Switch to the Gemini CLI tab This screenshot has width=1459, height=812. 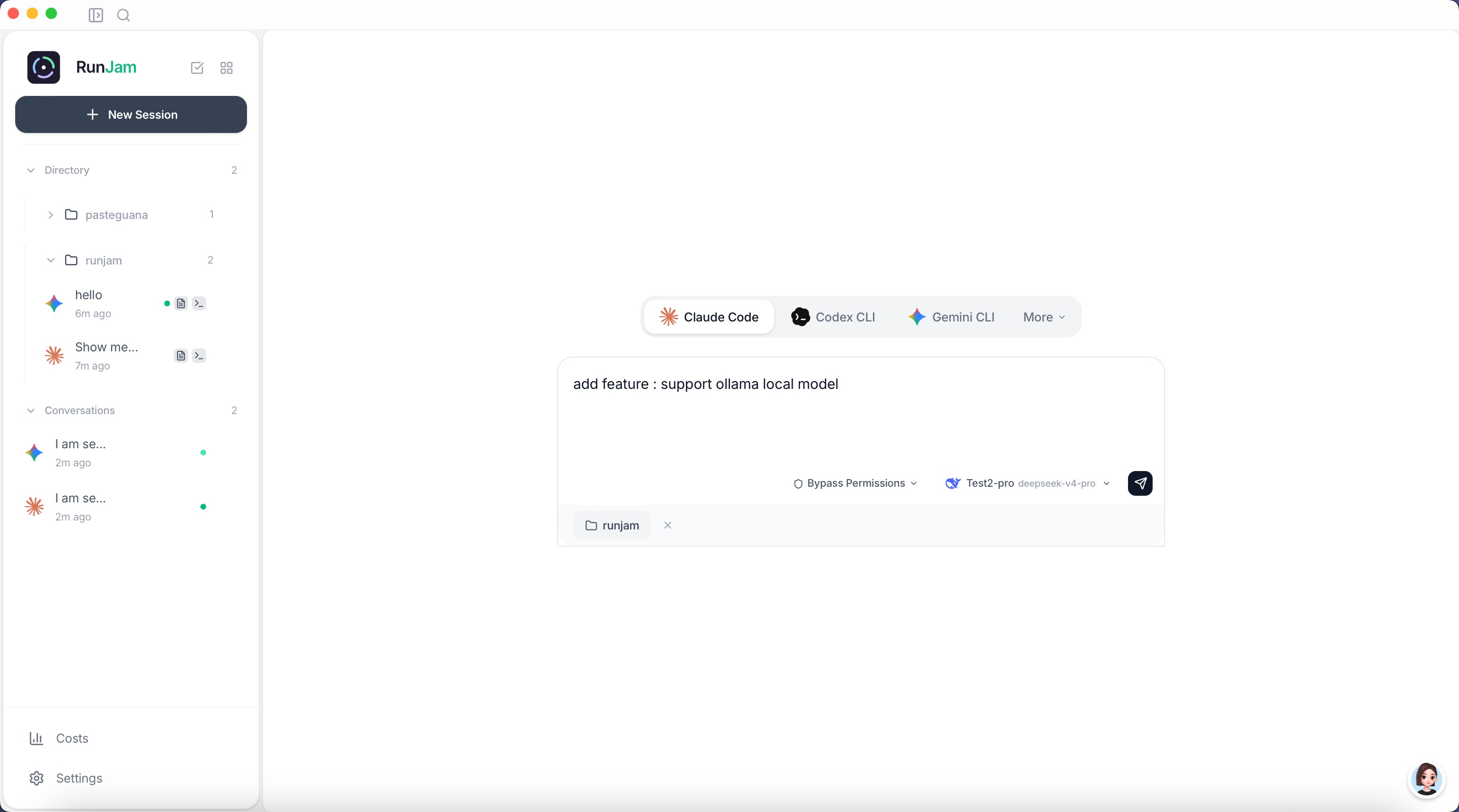(951, 317)
